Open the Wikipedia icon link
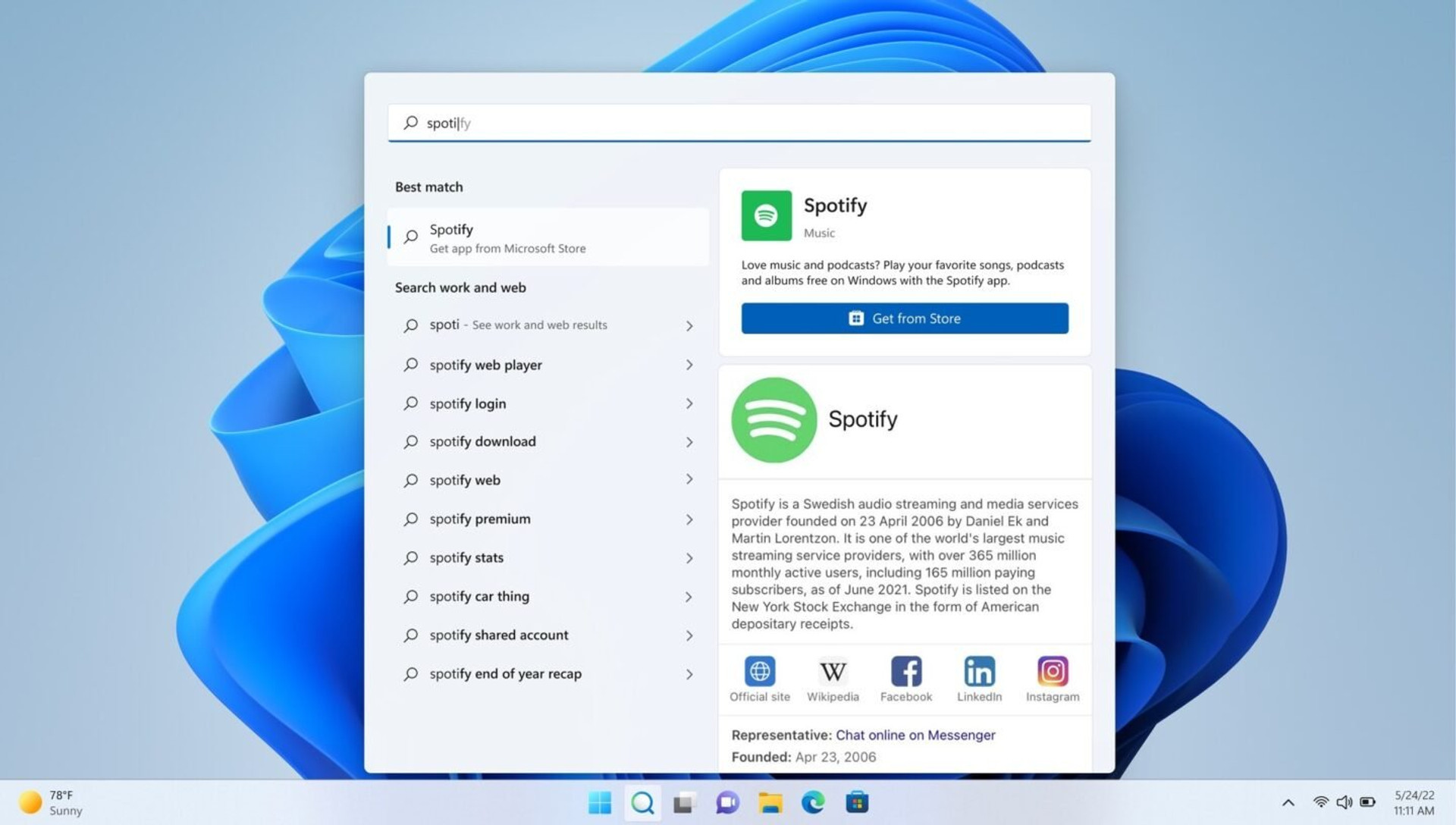 tap(833, 671)
